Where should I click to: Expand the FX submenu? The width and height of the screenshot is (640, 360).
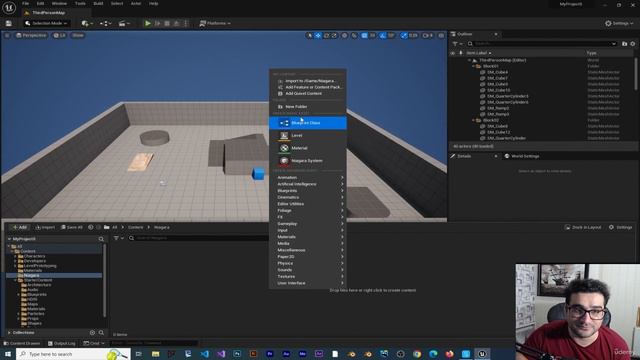click(x=308, y=217)
